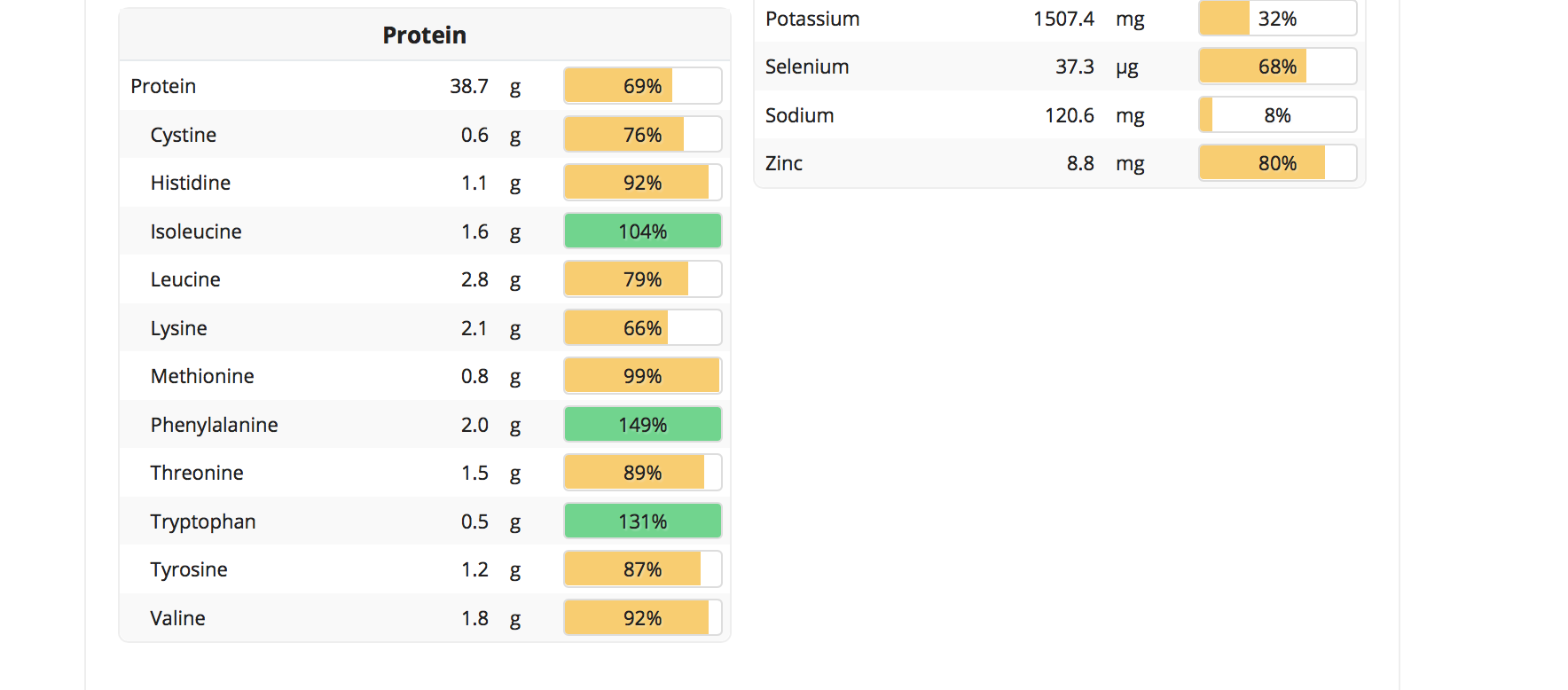Click the green Phenylalanine 149% bar

click(x=642, y=425)
